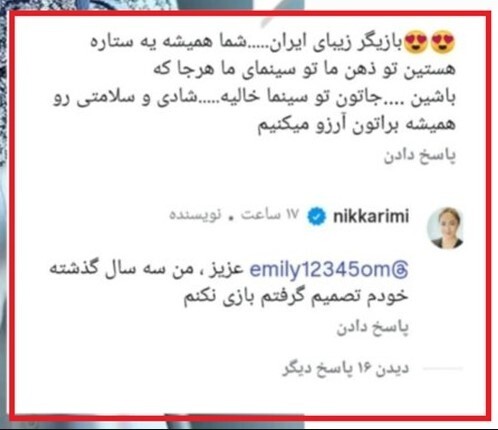The image size is (498, 430).
Task: Click the thin line beside view more replies
Action: [x=443, y=368]
